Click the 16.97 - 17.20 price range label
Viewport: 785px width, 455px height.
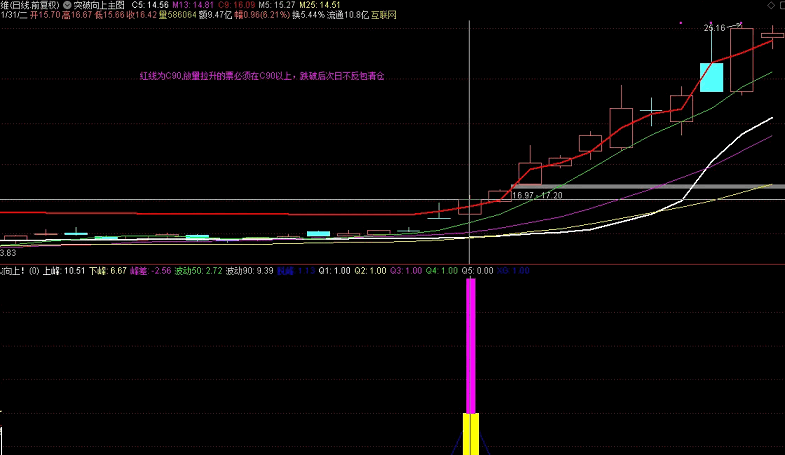(538, 195)
